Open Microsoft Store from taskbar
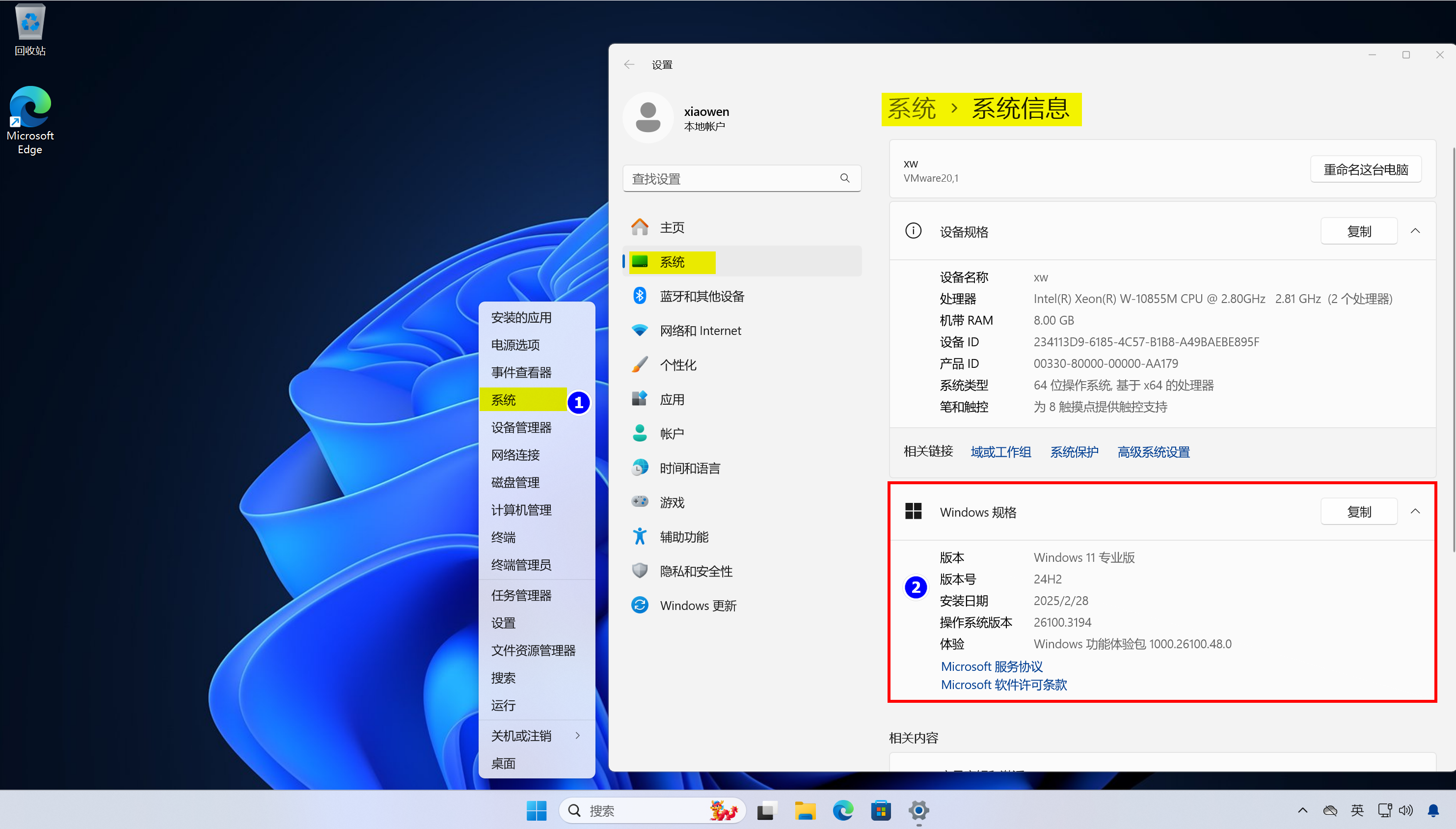 pyautogui.click(x=880, y=810)
